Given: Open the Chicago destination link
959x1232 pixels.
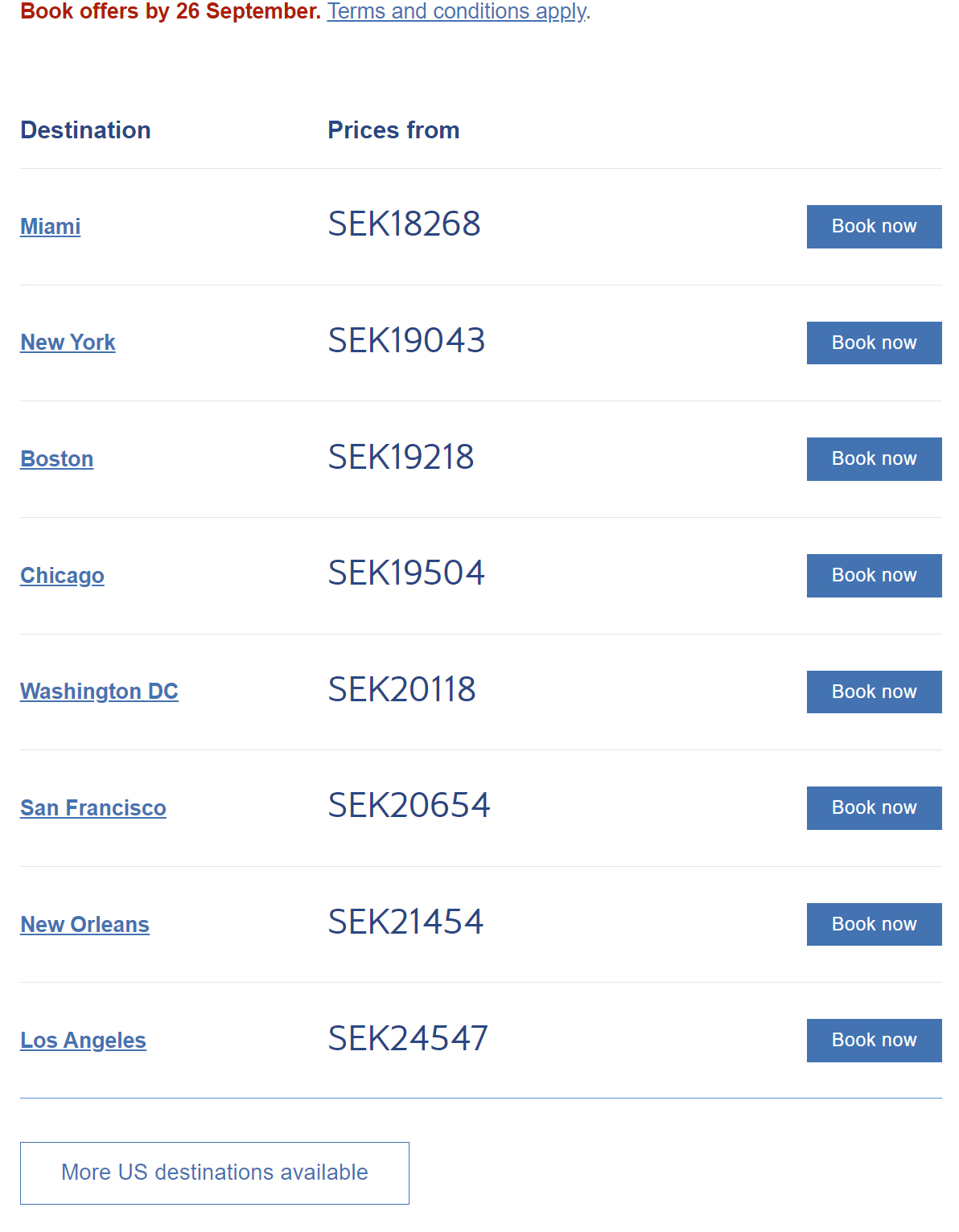Looking at the screenshot, I should tap(62, 576).
